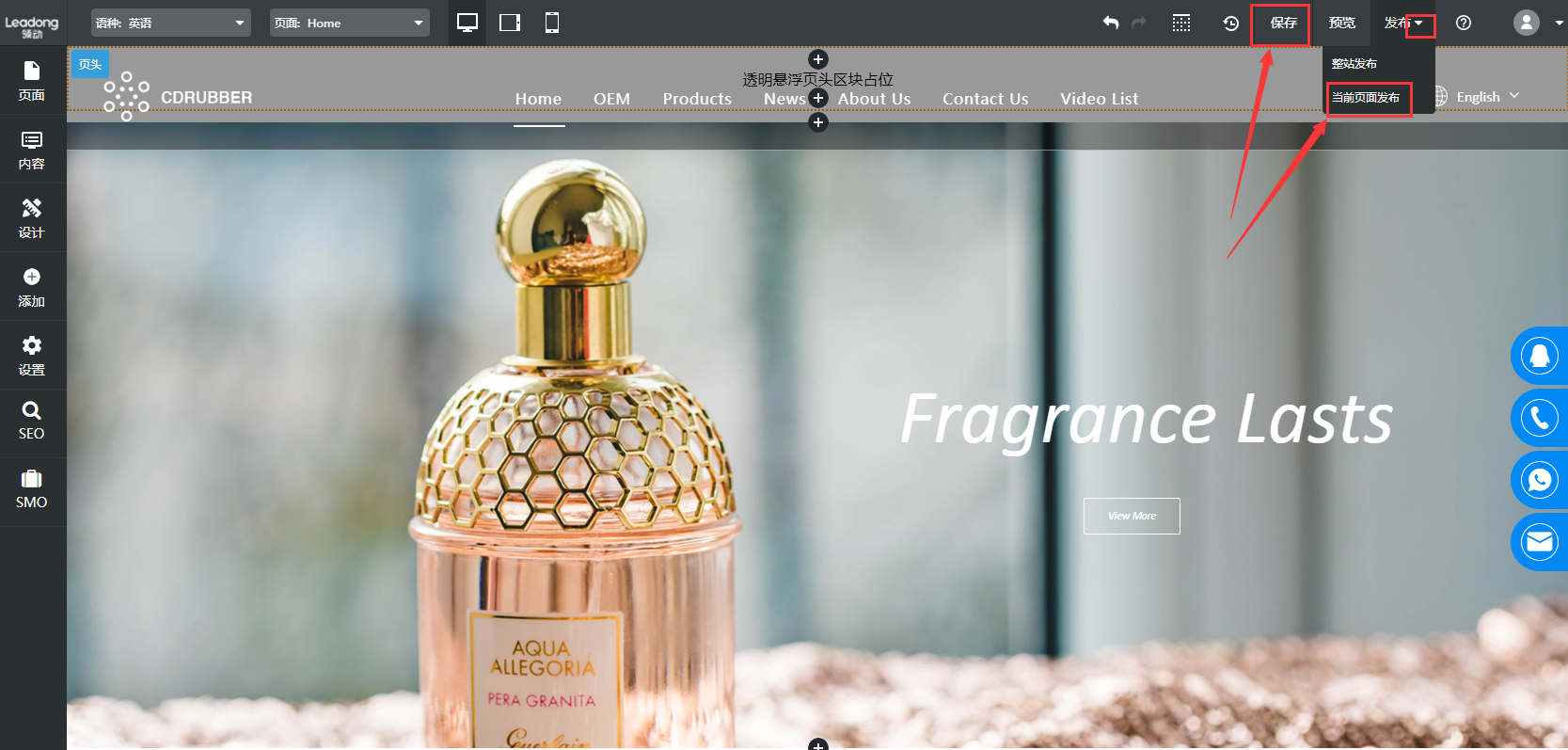
Task: Click the undo arrow in top toolbar
Action: (1111, 23)
